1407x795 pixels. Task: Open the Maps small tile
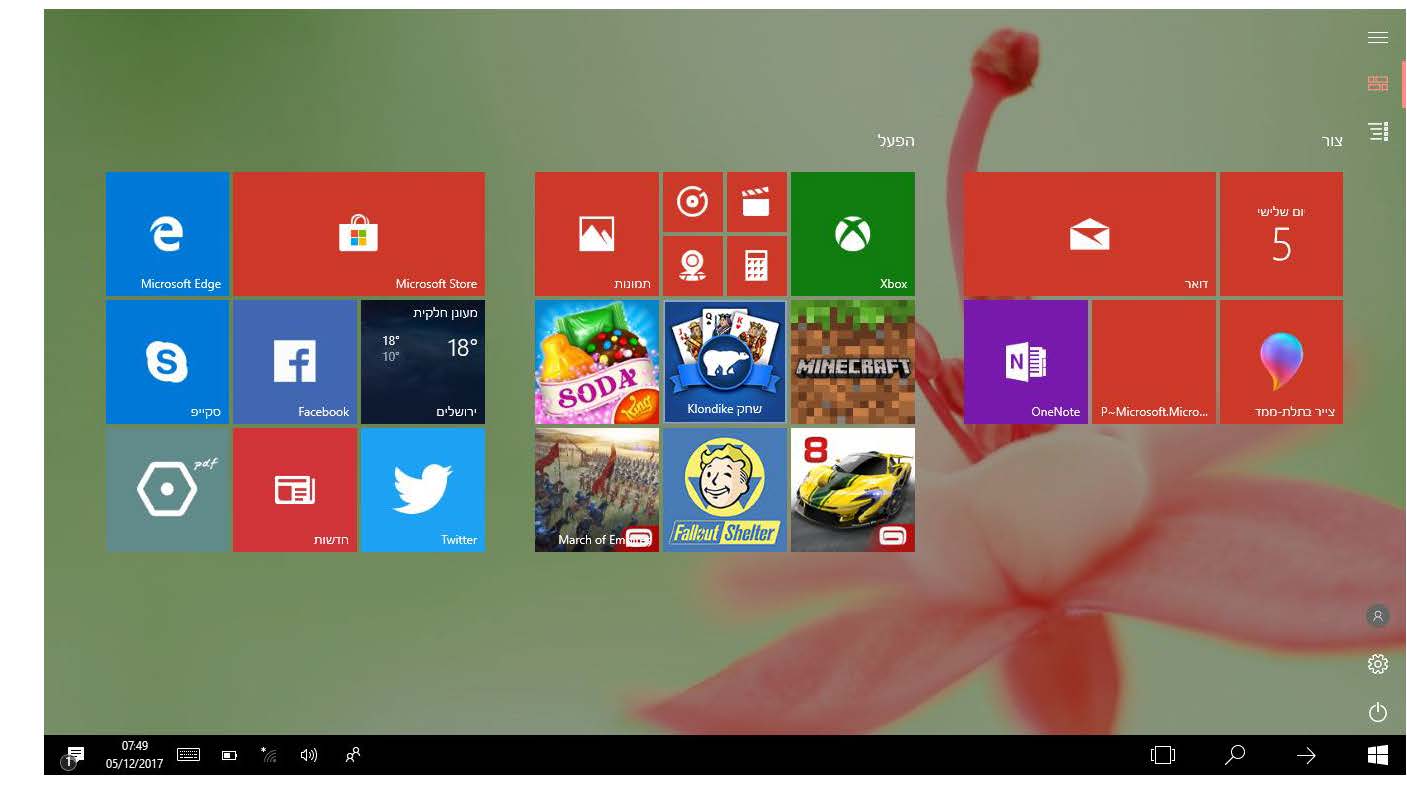(693, 266)
